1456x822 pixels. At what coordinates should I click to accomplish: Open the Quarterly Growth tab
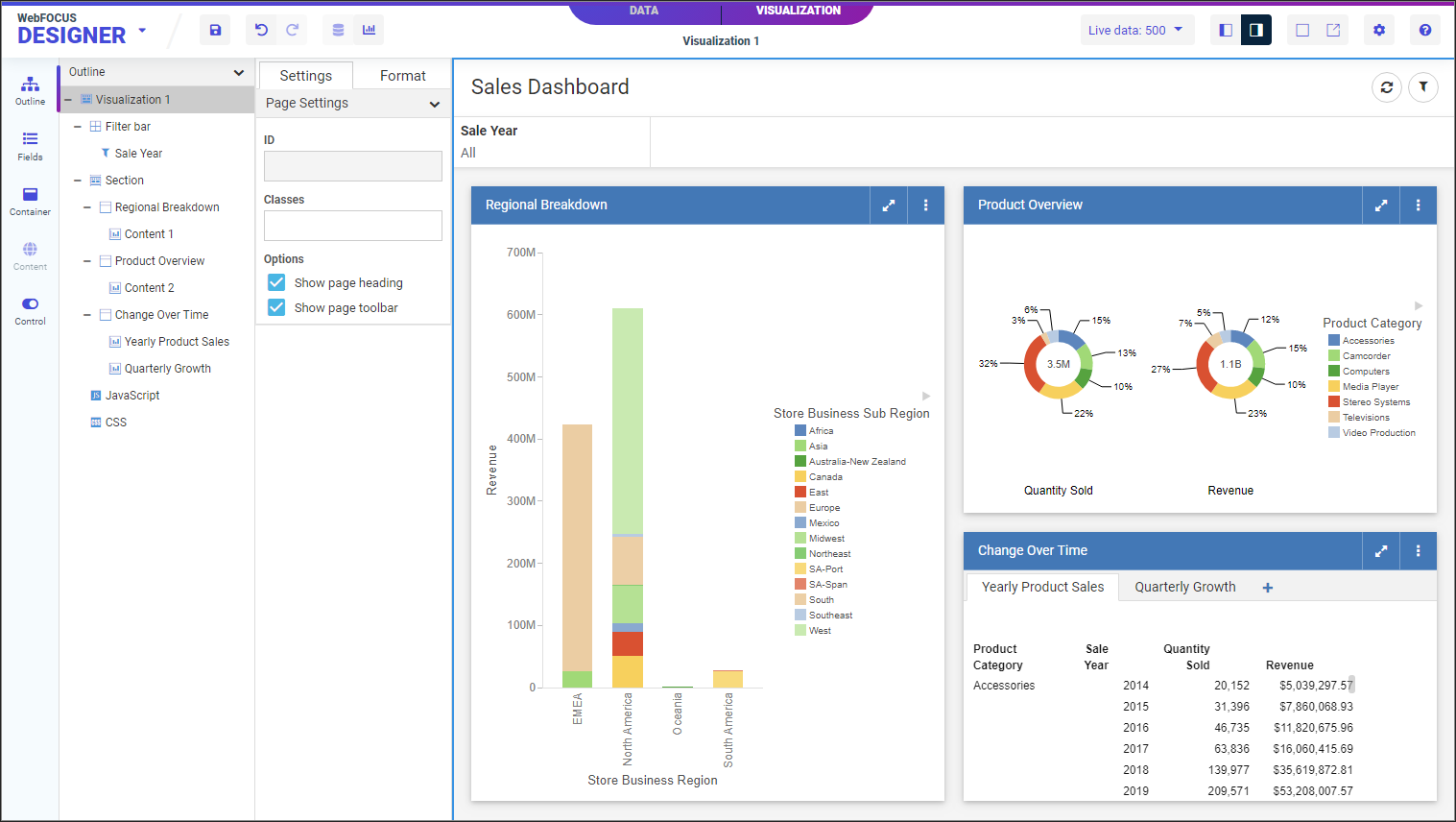point(1184,587)
